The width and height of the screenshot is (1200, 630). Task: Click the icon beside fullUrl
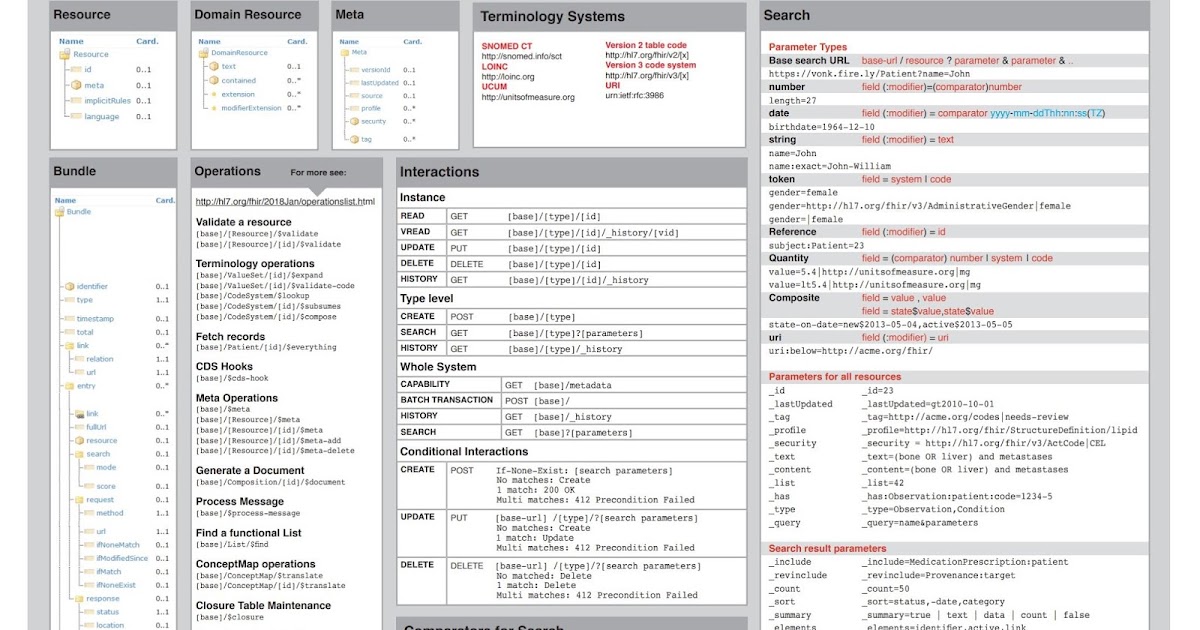pos(79,427)
